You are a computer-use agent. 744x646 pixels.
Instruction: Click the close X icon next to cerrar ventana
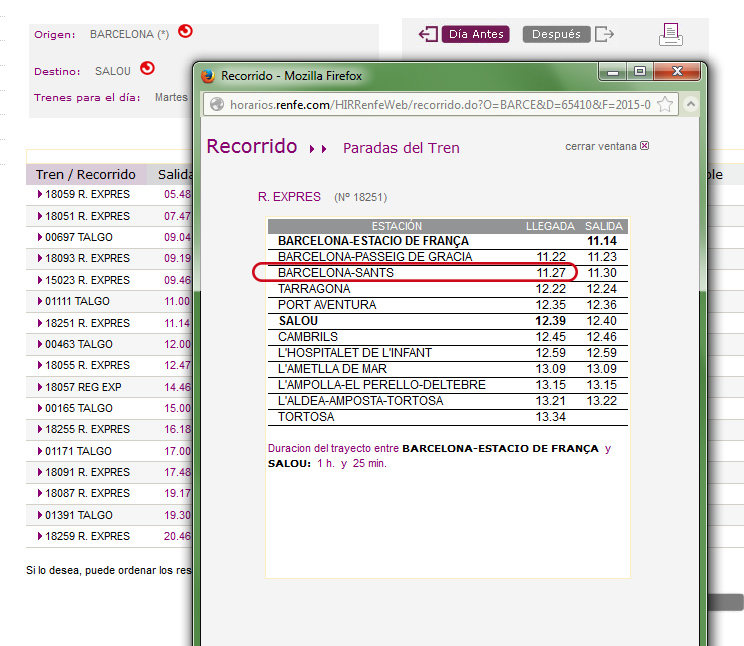pos(644,146)
